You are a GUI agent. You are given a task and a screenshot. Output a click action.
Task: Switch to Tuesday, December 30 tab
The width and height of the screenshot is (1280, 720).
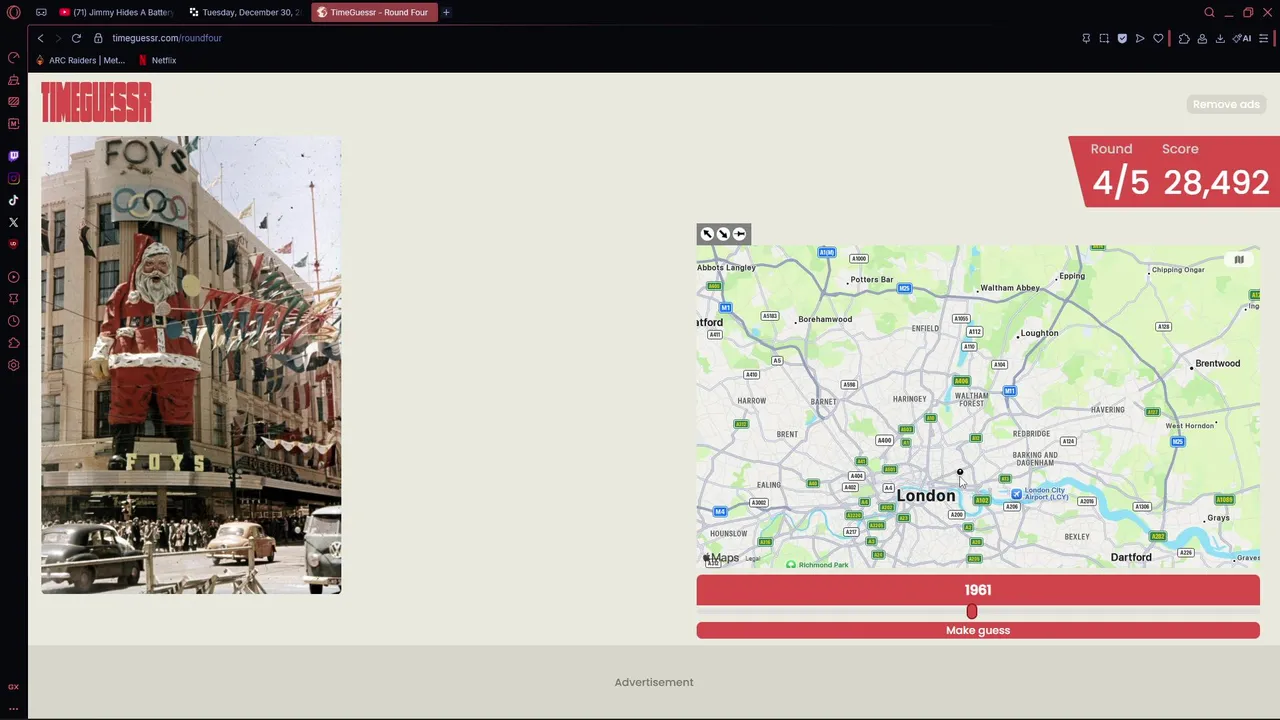(x=245, y=12)
